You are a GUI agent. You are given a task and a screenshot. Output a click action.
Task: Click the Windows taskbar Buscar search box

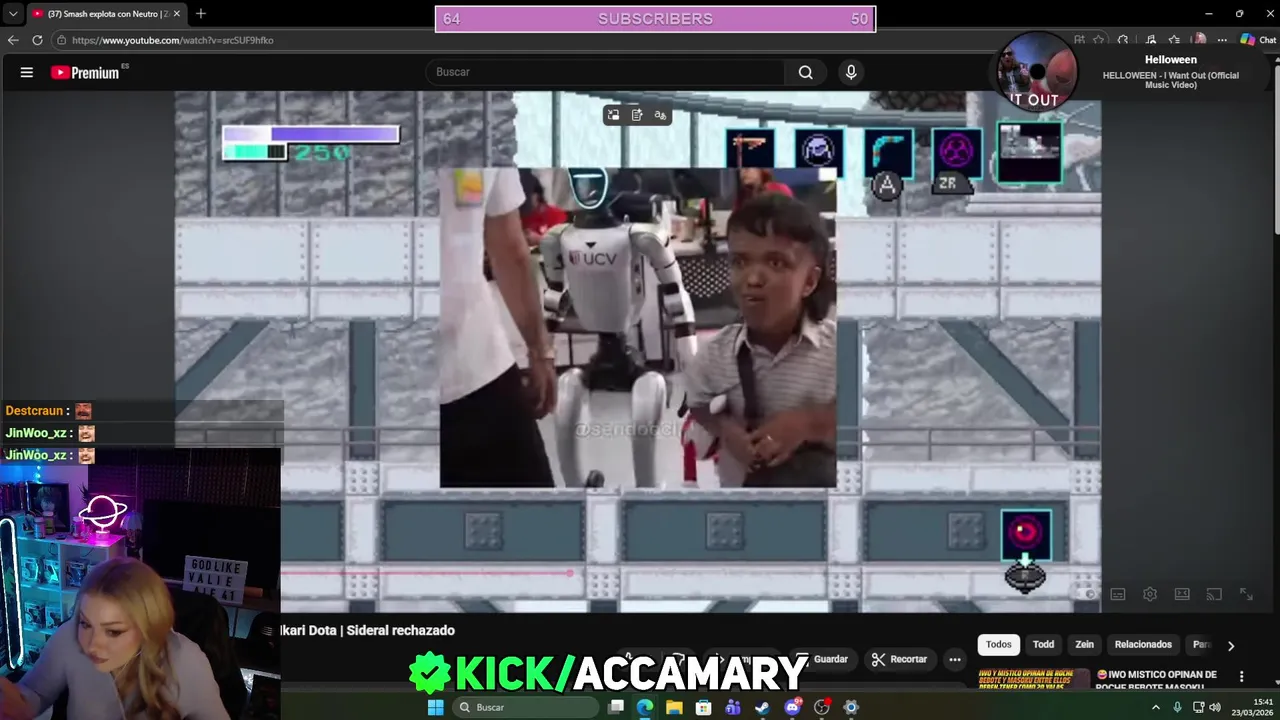coord(525,707)
